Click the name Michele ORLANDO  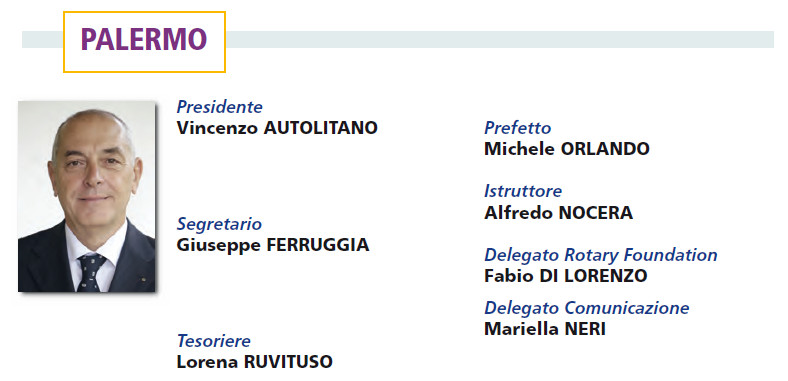[567, 149]
